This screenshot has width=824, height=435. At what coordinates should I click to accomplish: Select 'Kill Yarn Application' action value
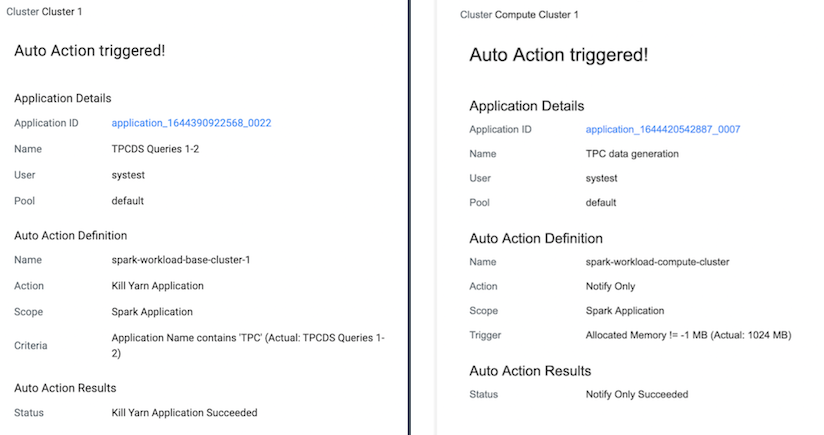[157, 286]
